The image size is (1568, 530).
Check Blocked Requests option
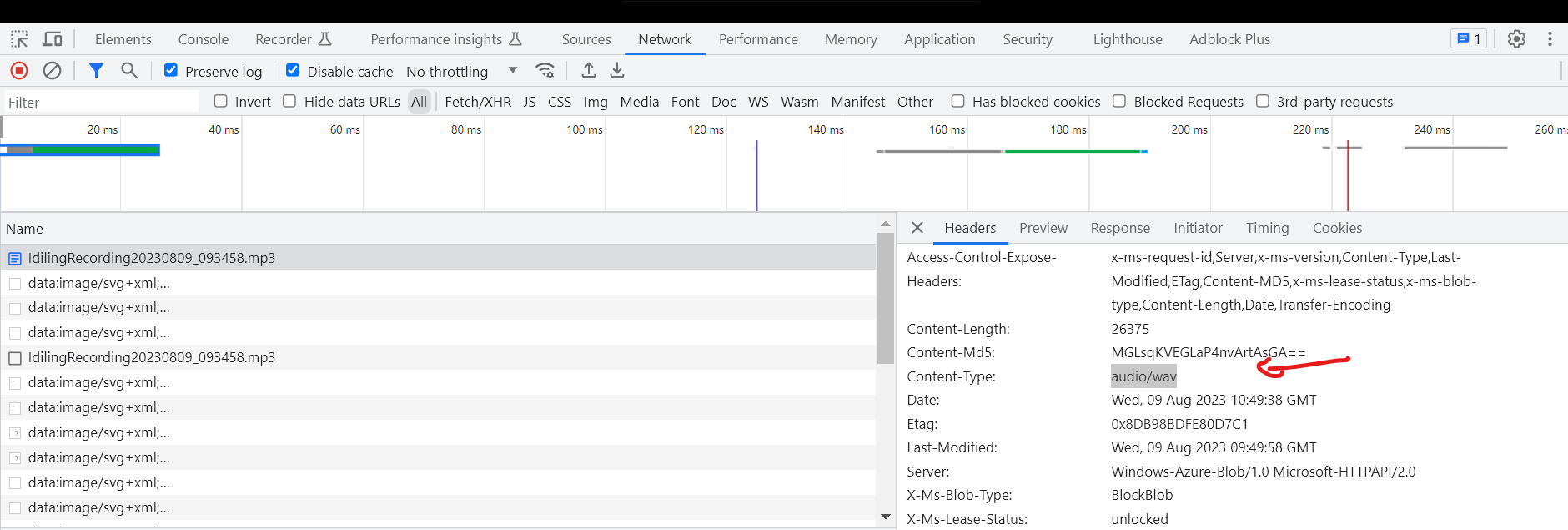click(x=1119, y=101)
